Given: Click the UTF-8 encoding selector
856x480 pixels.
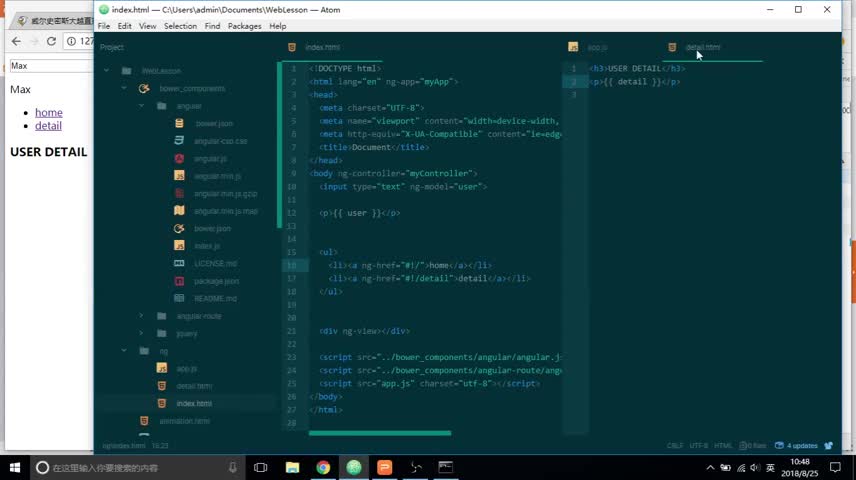Looking at the screenshot, I should [698, 446].
